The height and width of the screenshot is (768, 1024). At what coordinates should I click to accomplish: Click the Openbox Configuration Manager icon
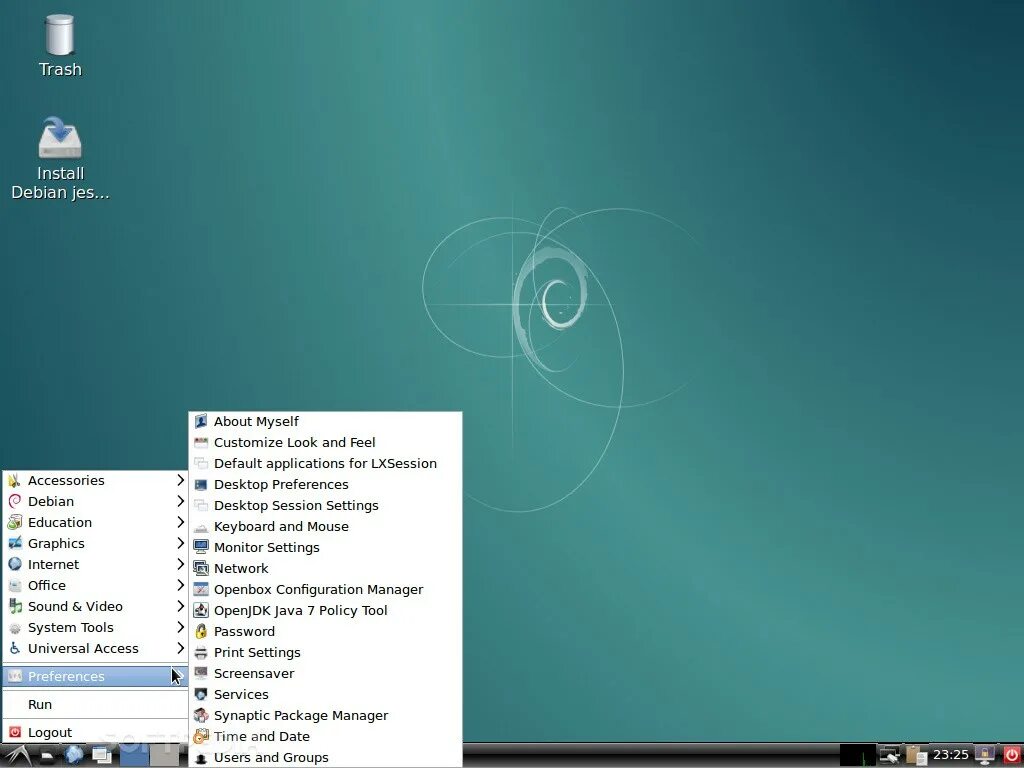(x=201, y=589)
